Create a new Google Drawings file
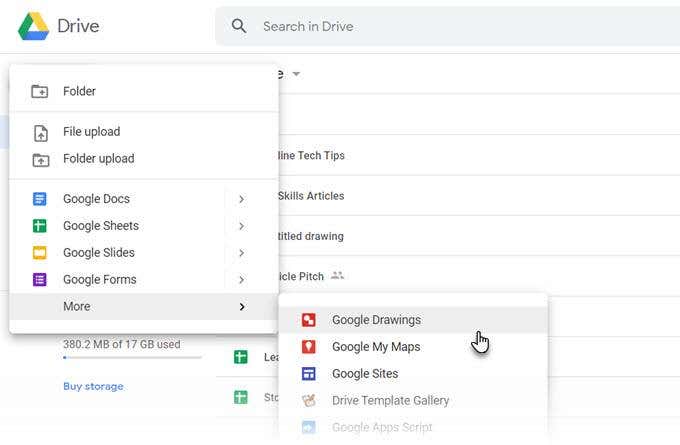This screenshot has width=680, height=445. pos(413,320)
